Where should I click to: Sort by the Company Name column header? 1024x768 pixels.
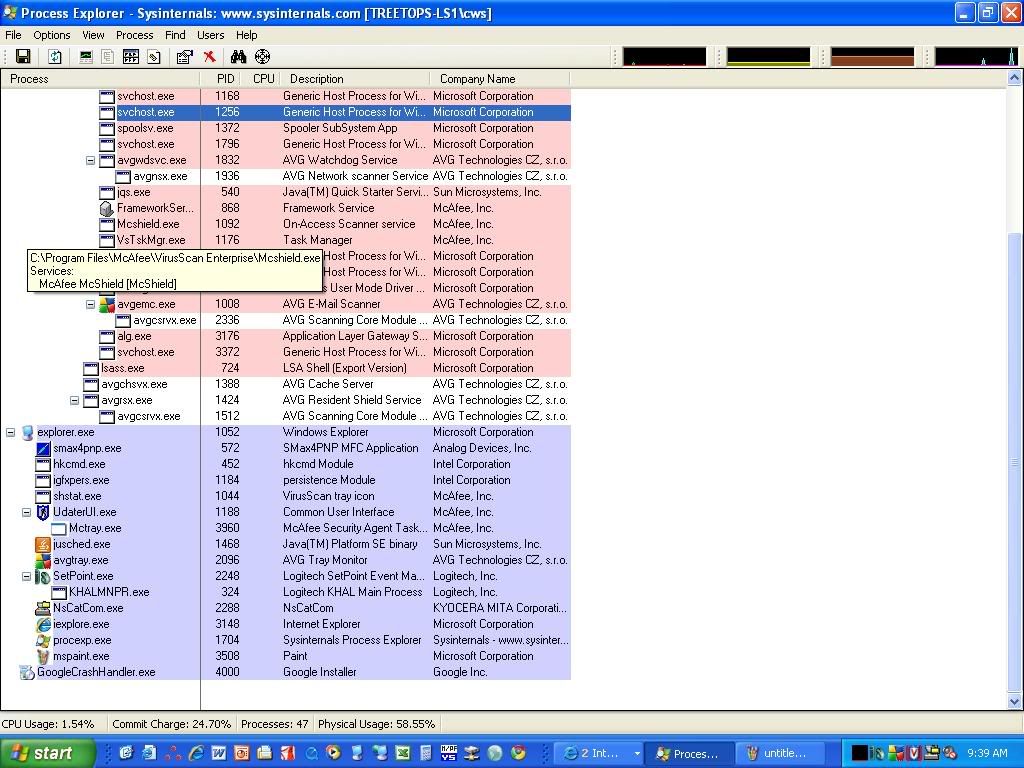pyautogui.click(x=500, y=79)
